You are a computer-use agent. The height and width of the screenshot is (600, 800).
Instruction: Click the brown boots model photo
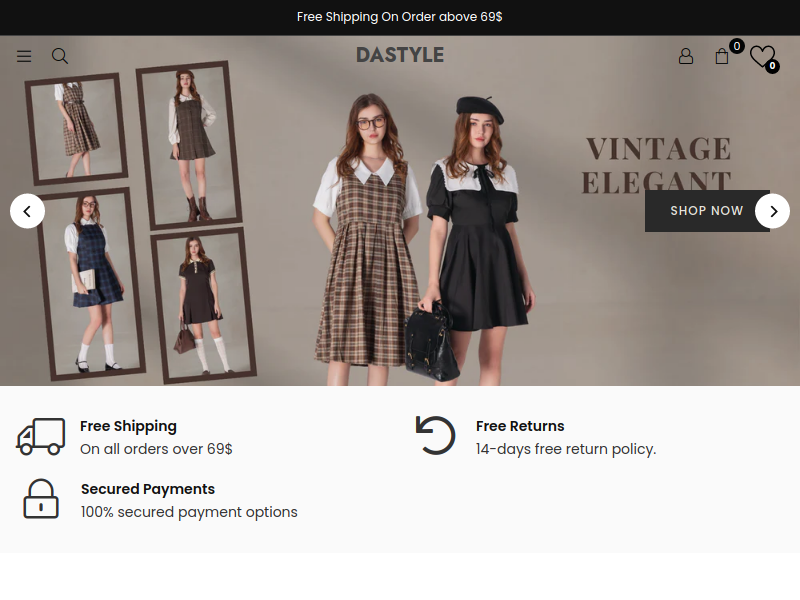[189, 145]
